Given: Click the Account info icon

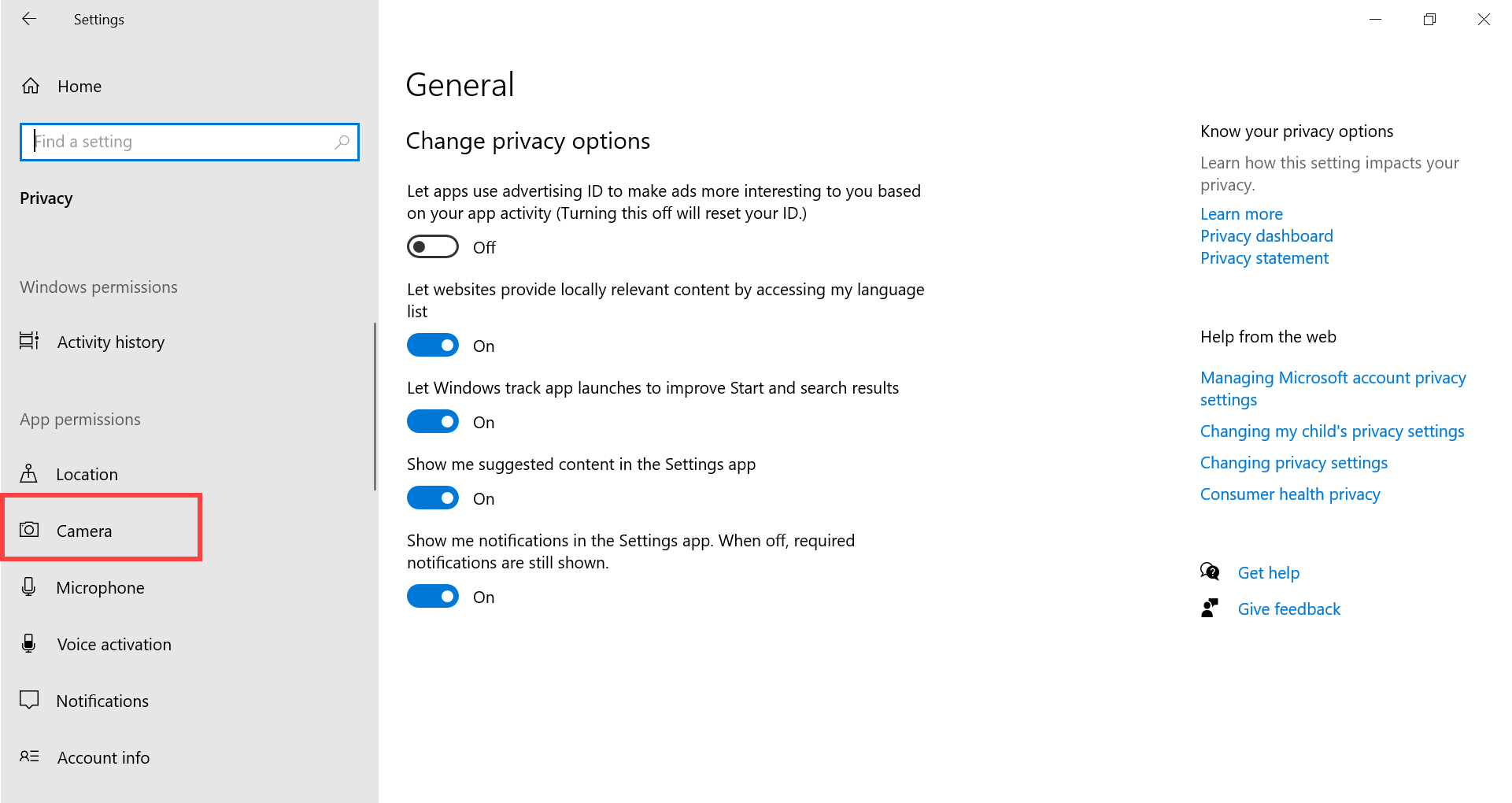Looking at the screenshot, I should (29, 757).
